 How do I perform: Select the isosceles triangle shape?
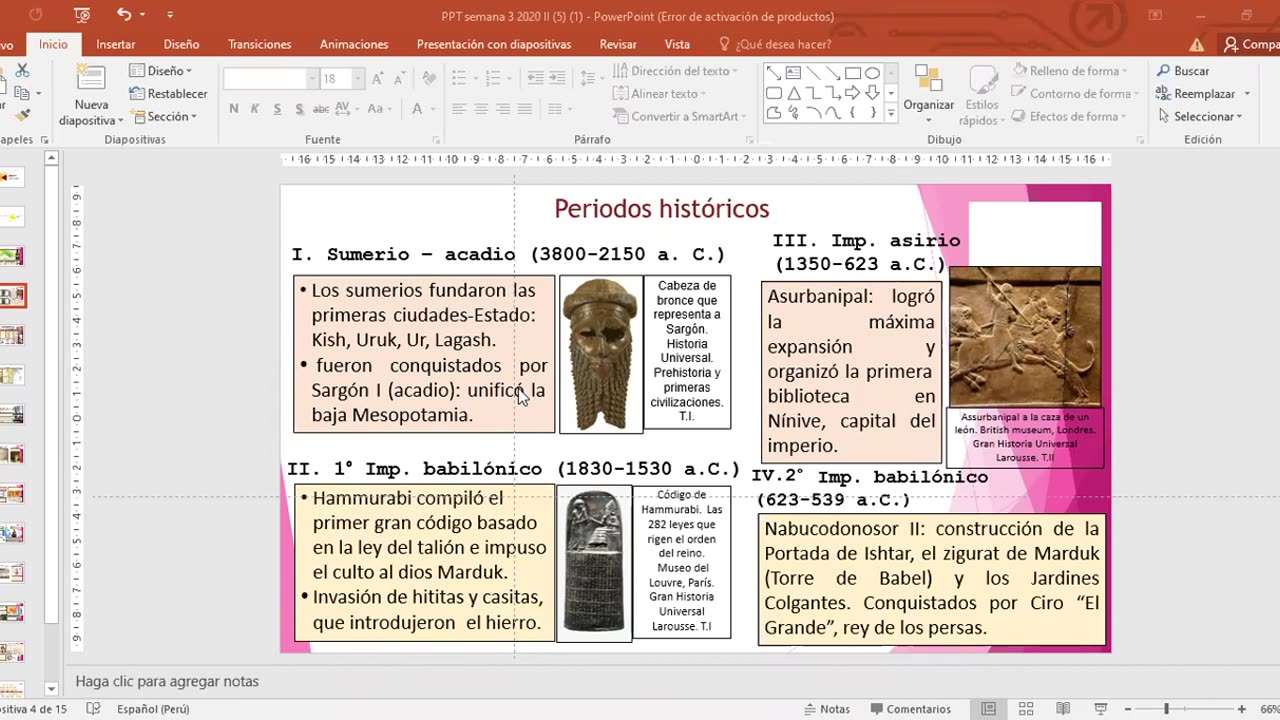pos(793,93)
